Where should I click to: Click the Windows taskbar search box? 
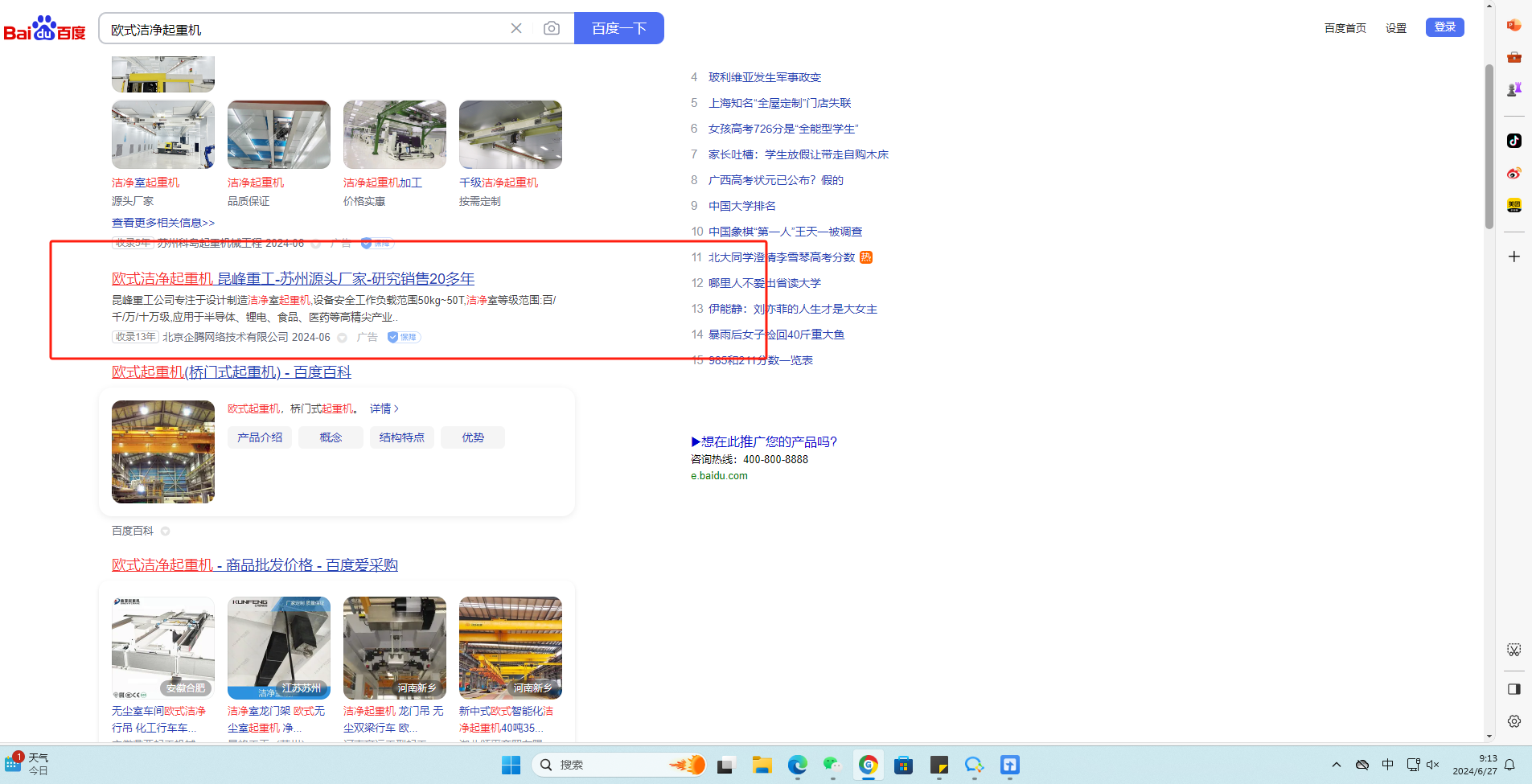click(618, 765)
